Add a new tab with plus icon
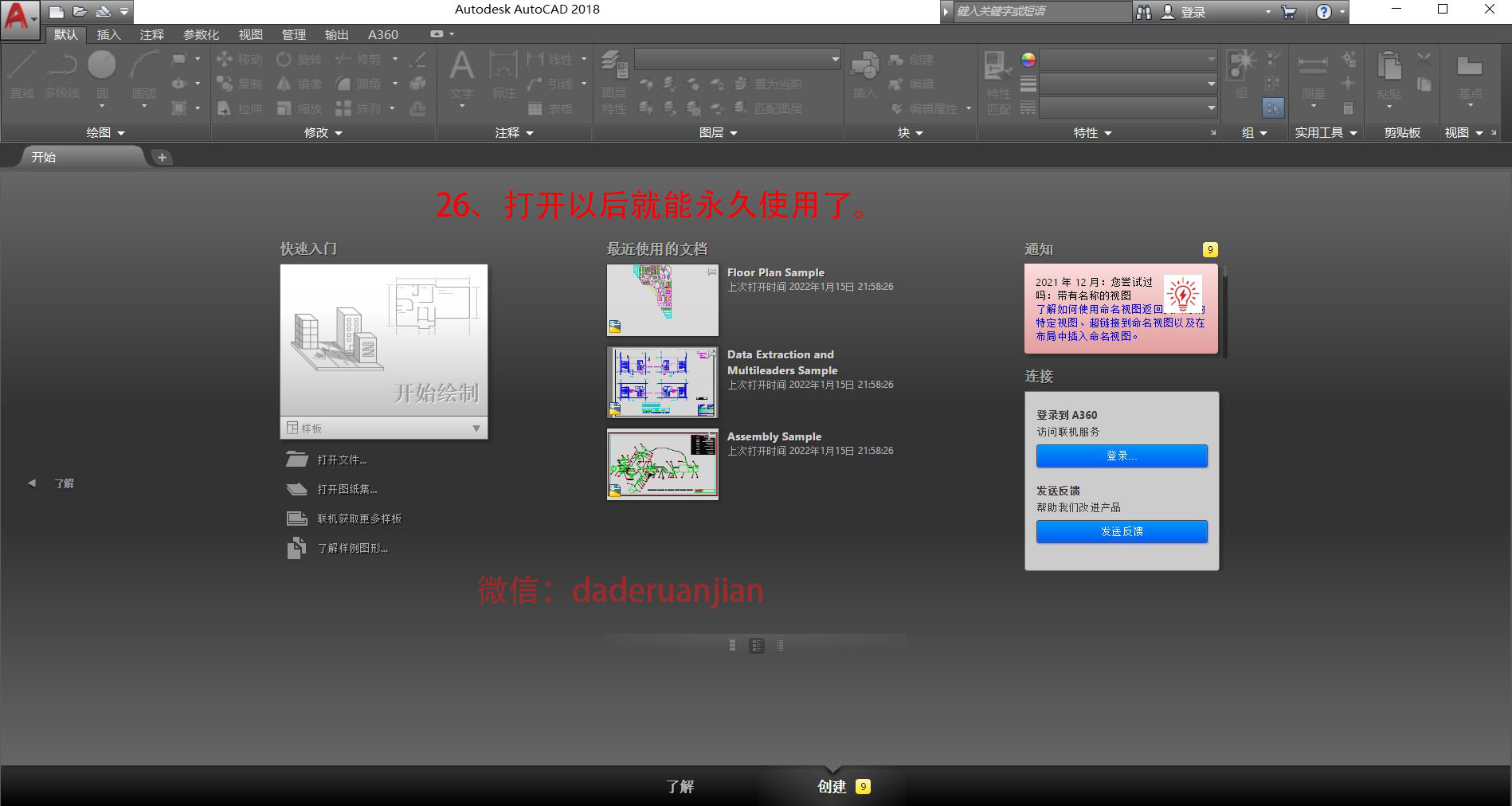This screenshot has width=1512, height=806. (x=162, y=158)
